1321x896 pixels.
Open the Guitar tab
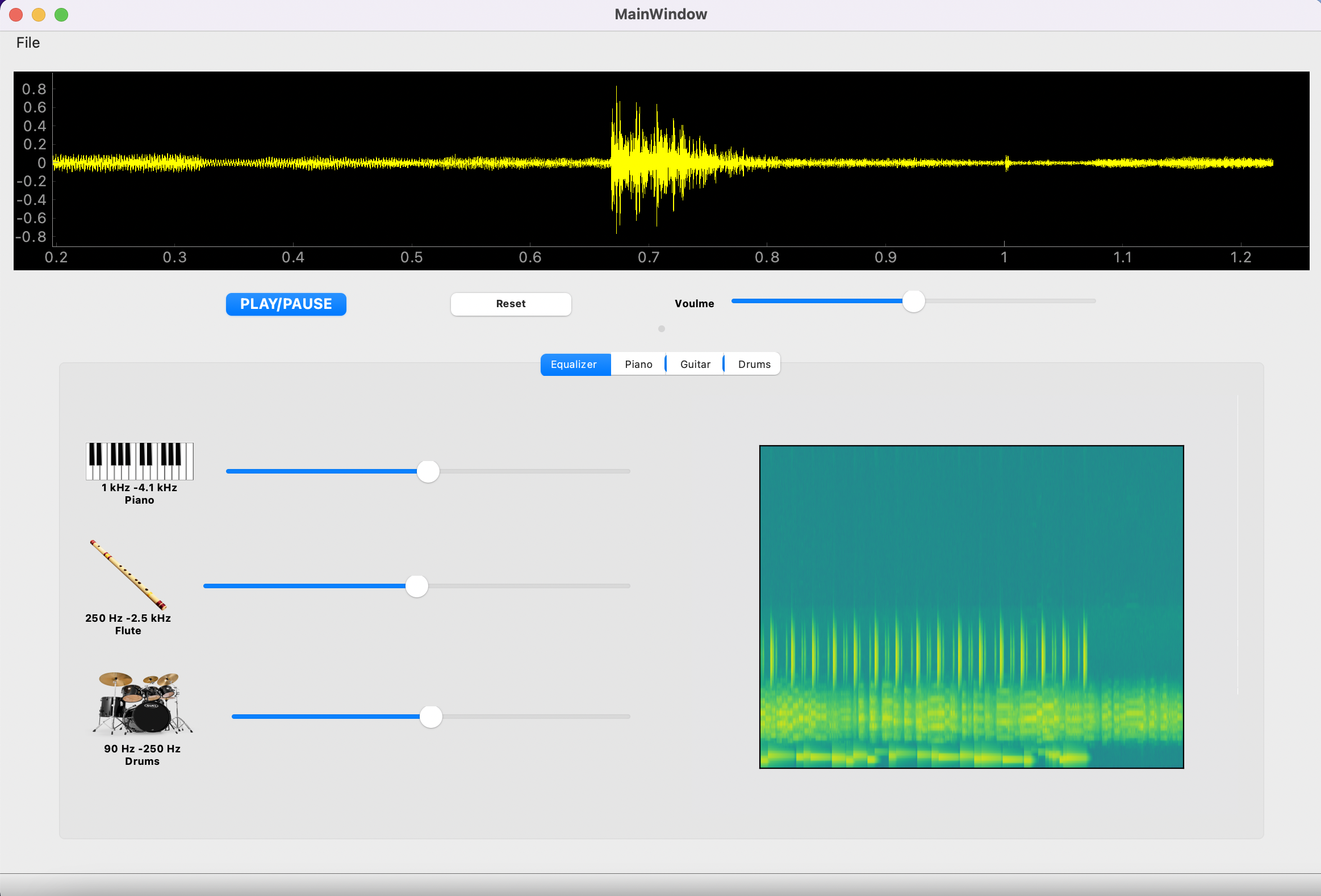[695, 364]
